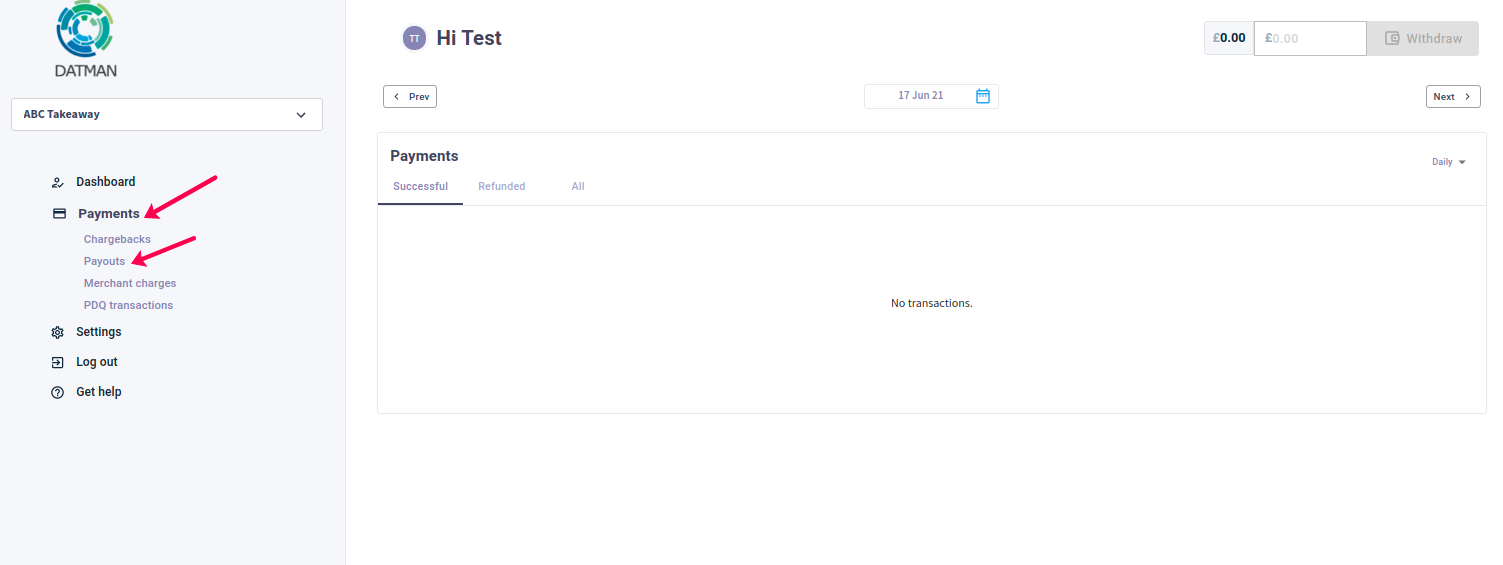Select the All payments tab
The width and height of the screenshot is (1503, 565).
pyautogui.click(x=577, y=187)
